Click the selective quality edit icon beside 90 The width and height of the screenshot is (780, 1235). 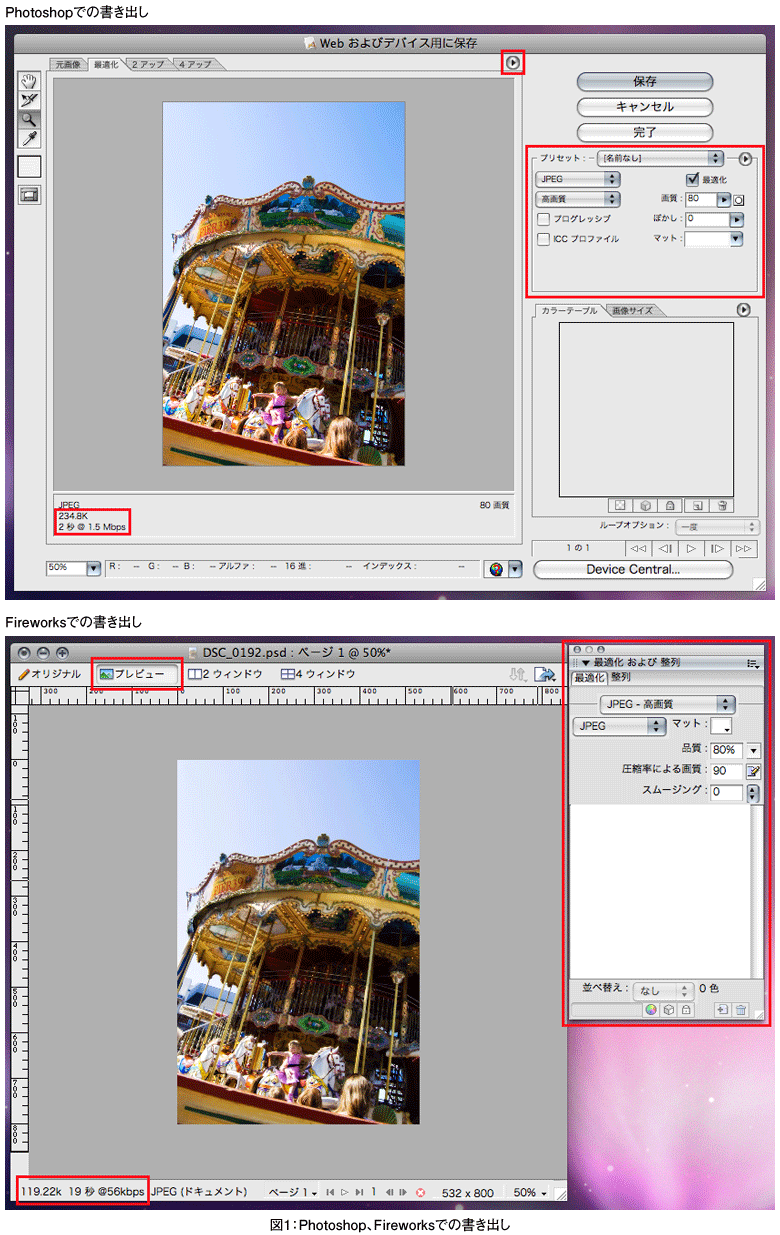point(753,771)
